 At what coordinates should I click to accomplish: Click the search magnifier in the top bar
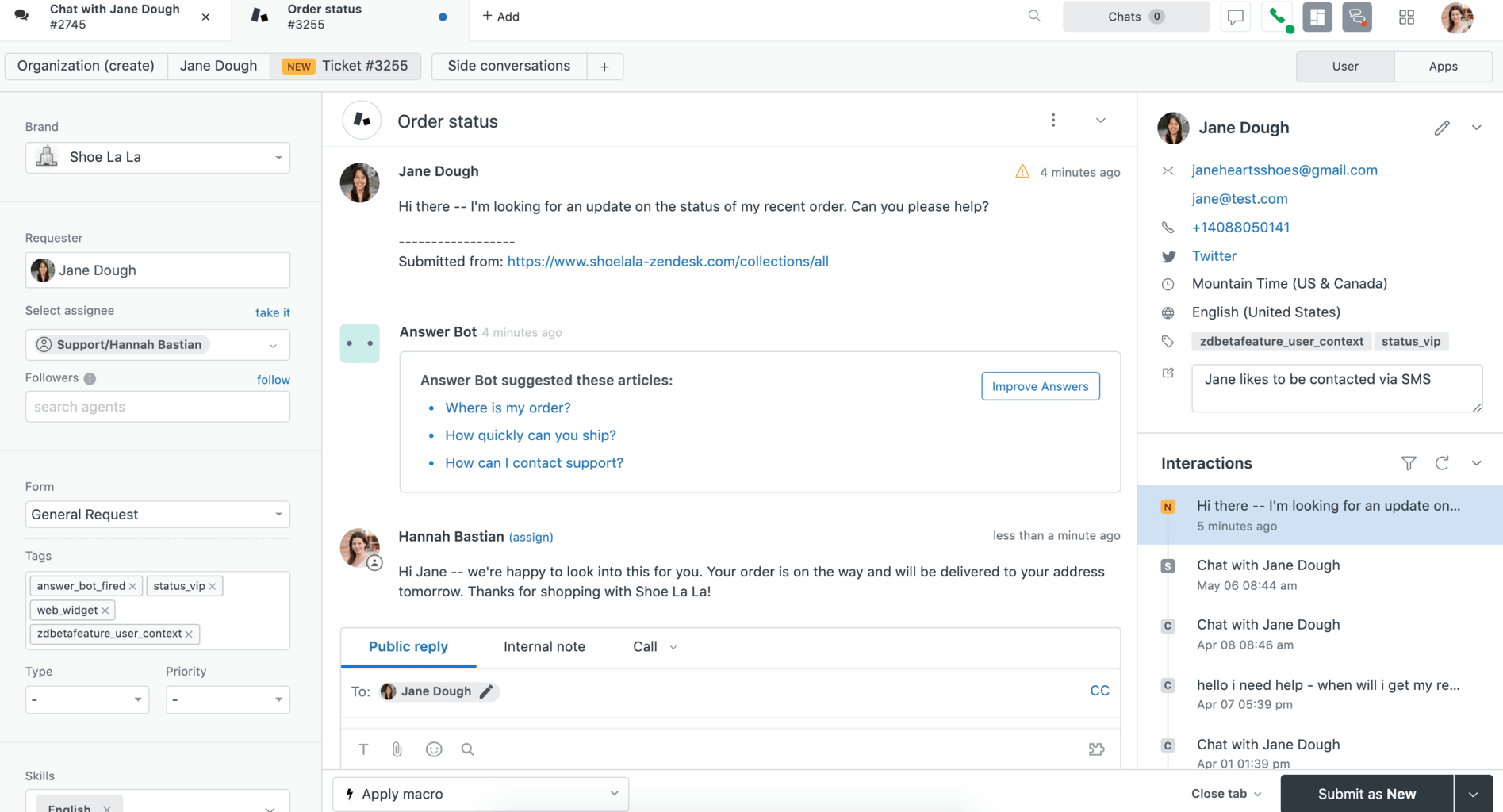point(1033,15)
